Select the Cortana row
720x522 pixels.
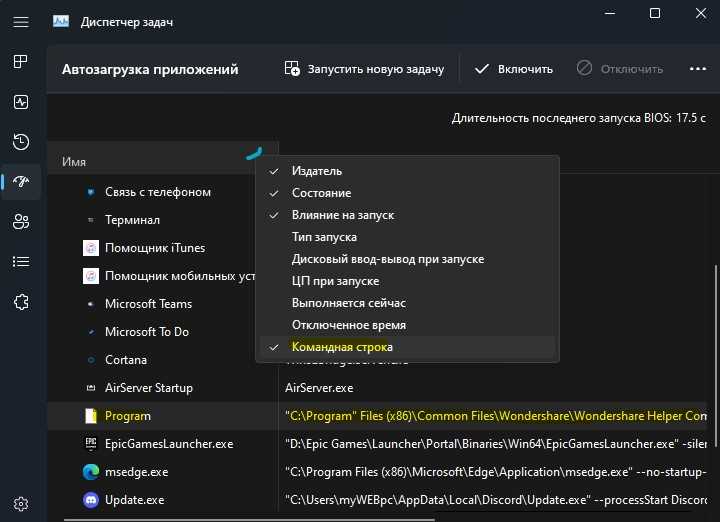pyautogui.click(x=126, y=360)
